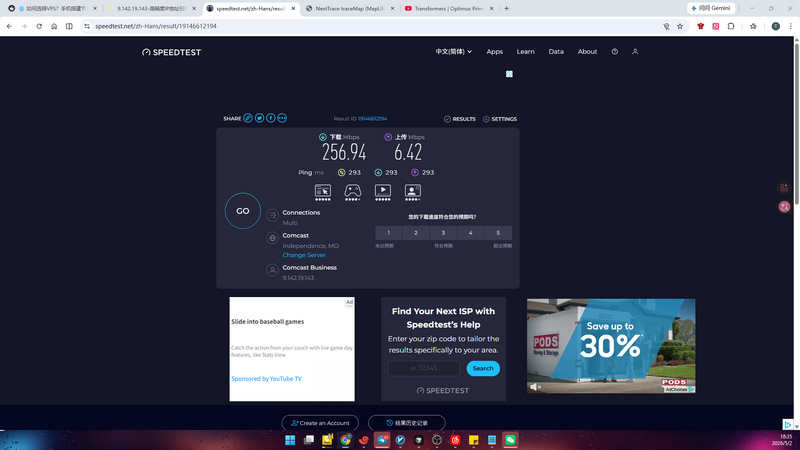Open the About menu item

coord(587,52)
